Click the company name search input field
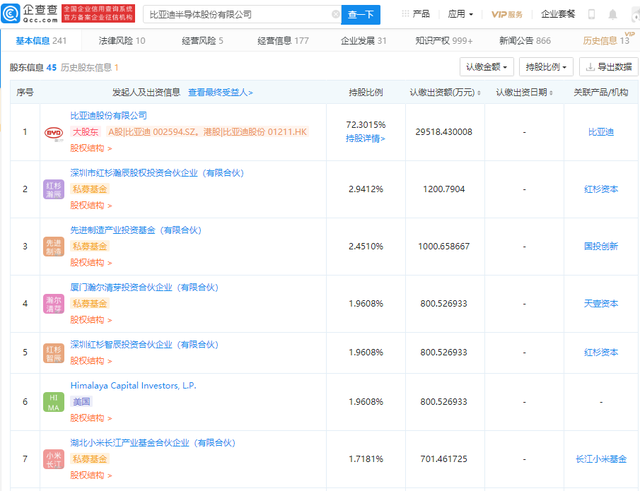 tap(240, 15)
